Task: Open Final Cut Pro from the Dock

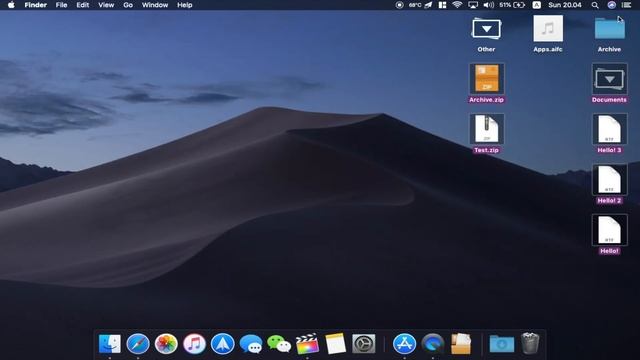Action: 307,344
